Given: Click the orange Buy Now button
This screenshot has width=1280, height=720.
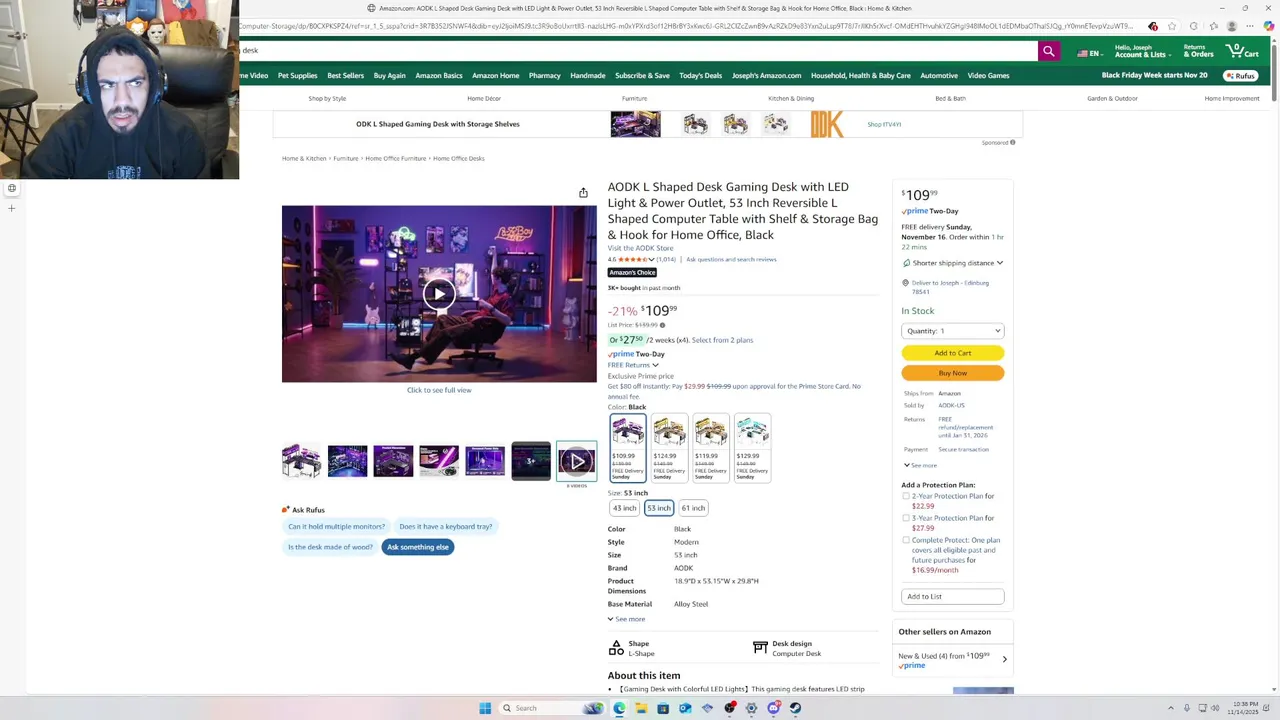Looking at the screenshot, I should (952, 373).
